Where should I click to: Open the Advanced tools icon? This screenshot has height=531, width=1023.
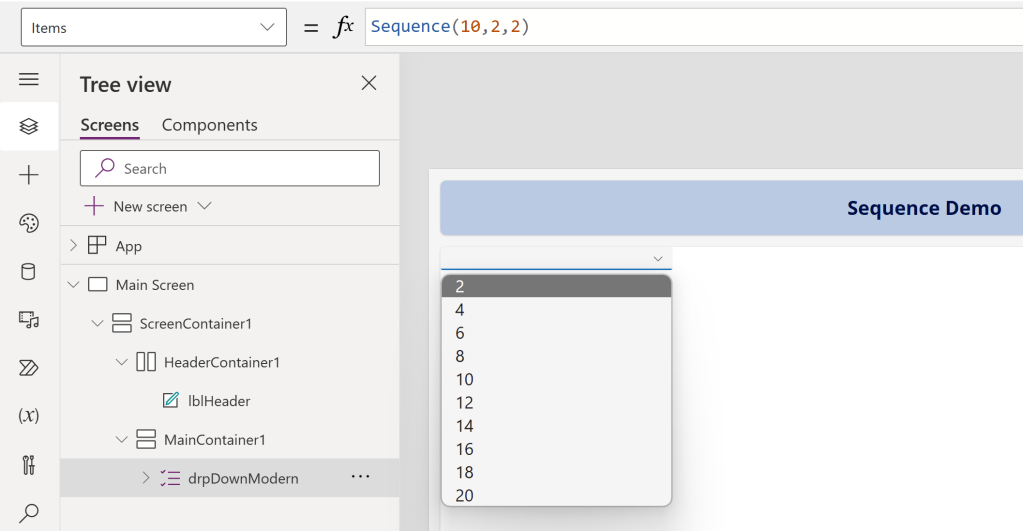pos(29,464)
